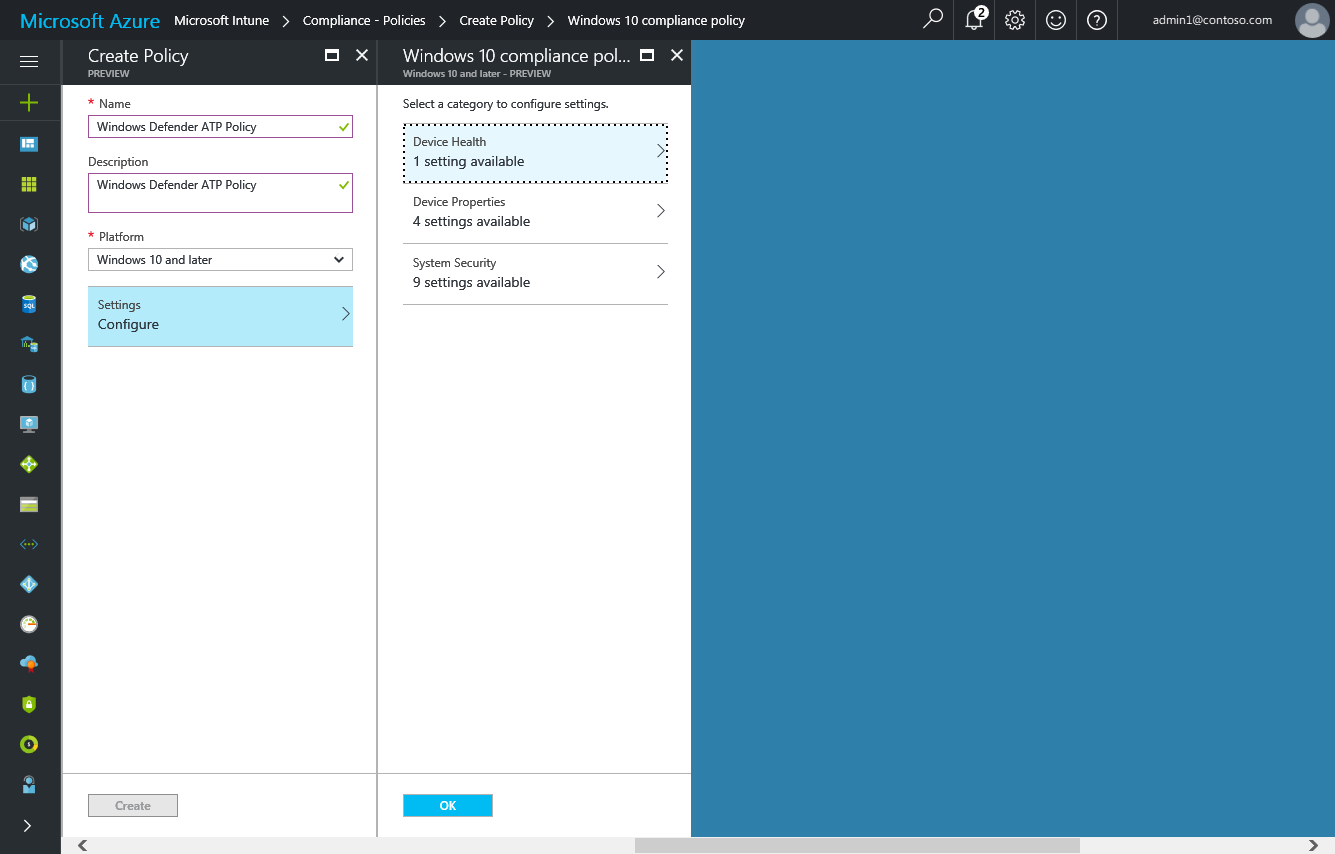This screenshot has width=1335, height=854.
Task: Expand Device Properties settings
Action: (x=535, y=212)
